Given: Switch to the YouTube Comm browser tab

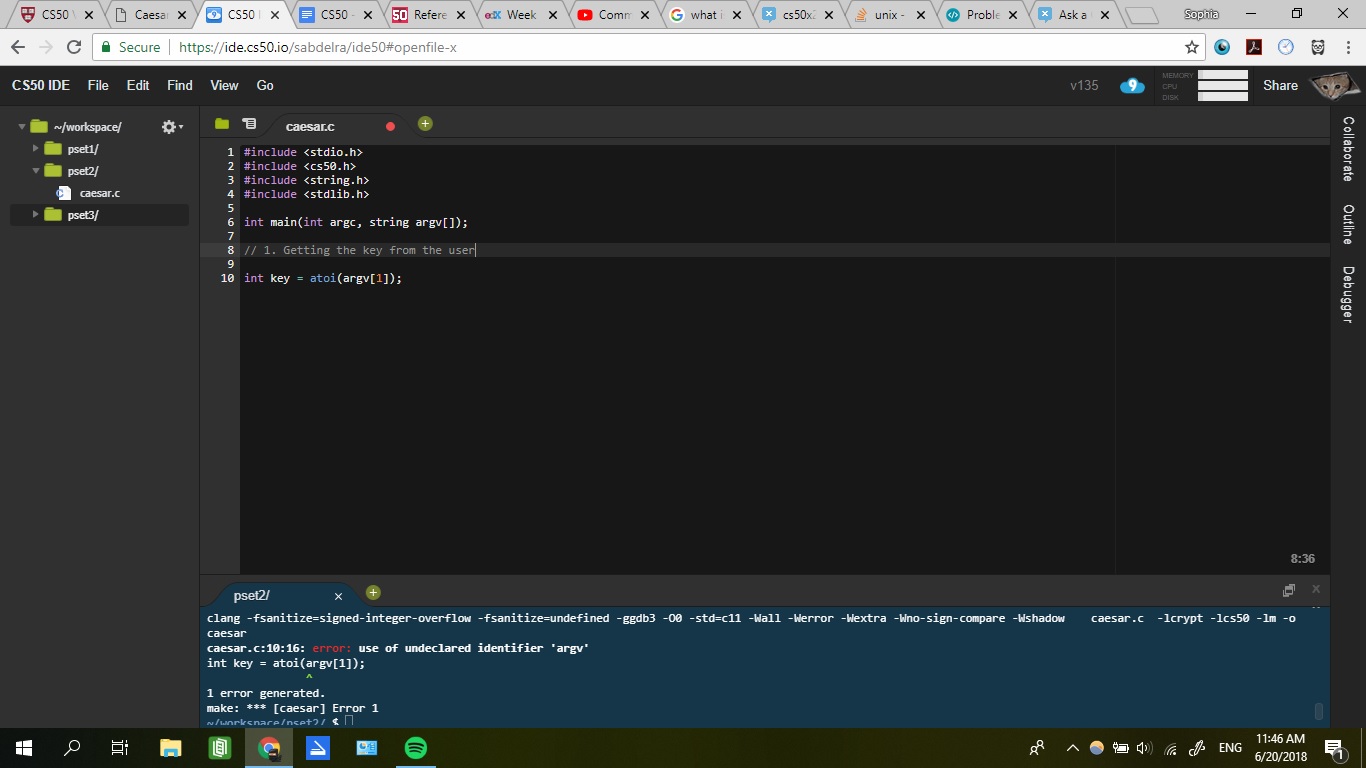Looking at the screenshot, I should point(612,15).
